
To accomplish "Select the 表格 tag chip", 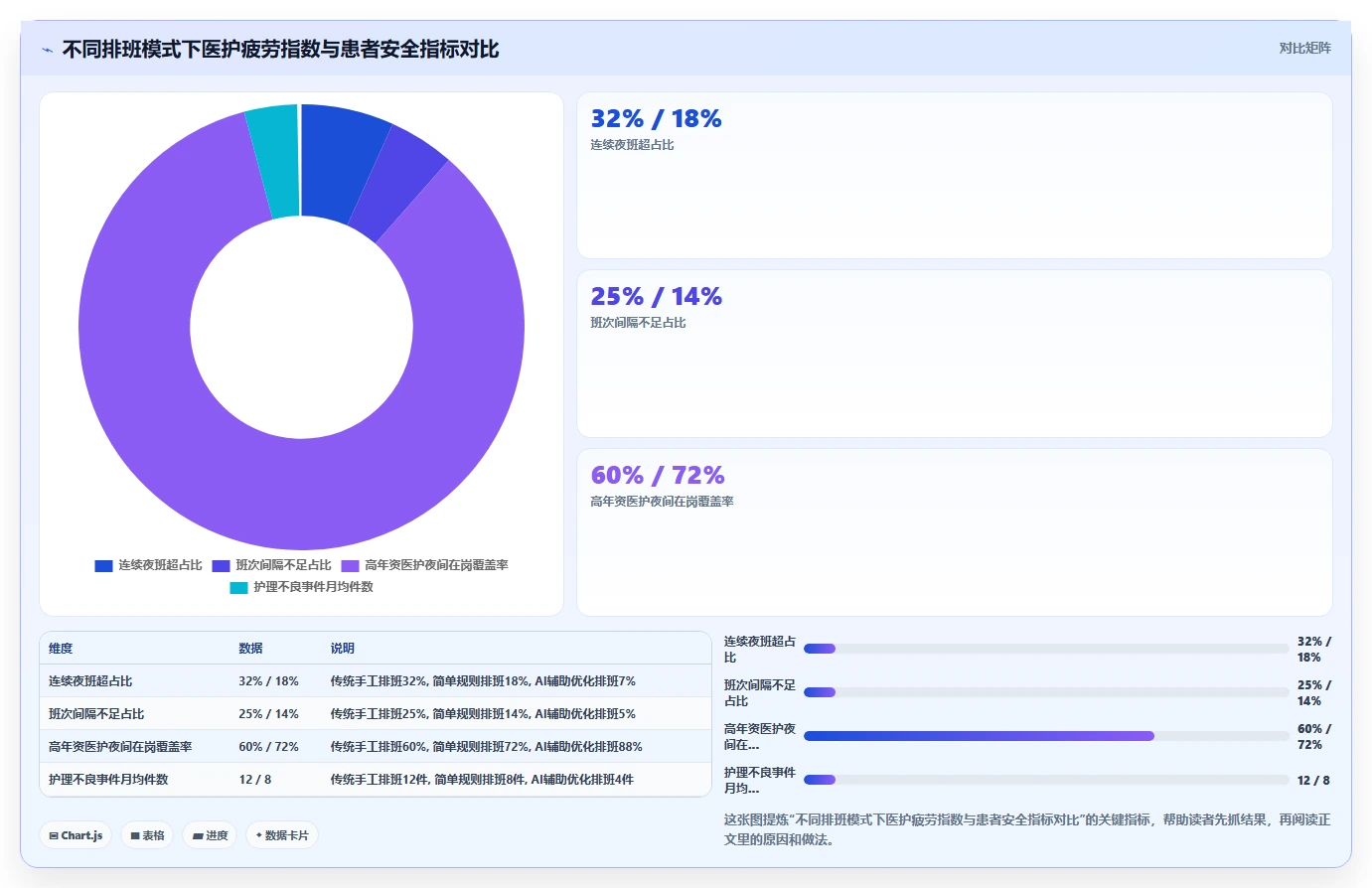I will [x=148, y=835].
